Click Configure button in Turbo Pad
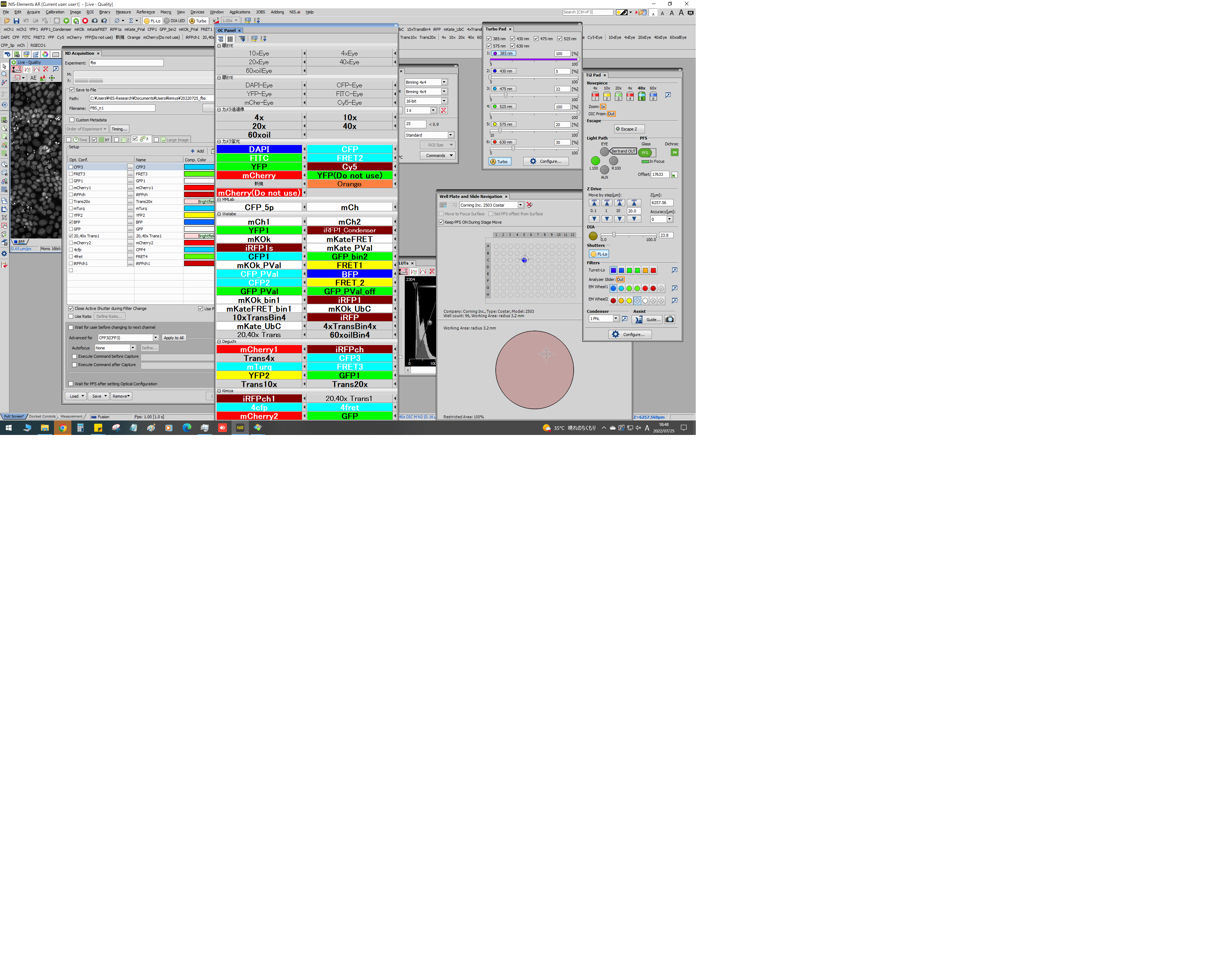Image resolution: width=1232 pixels, height=954 pixels. (x=545, y=161)
